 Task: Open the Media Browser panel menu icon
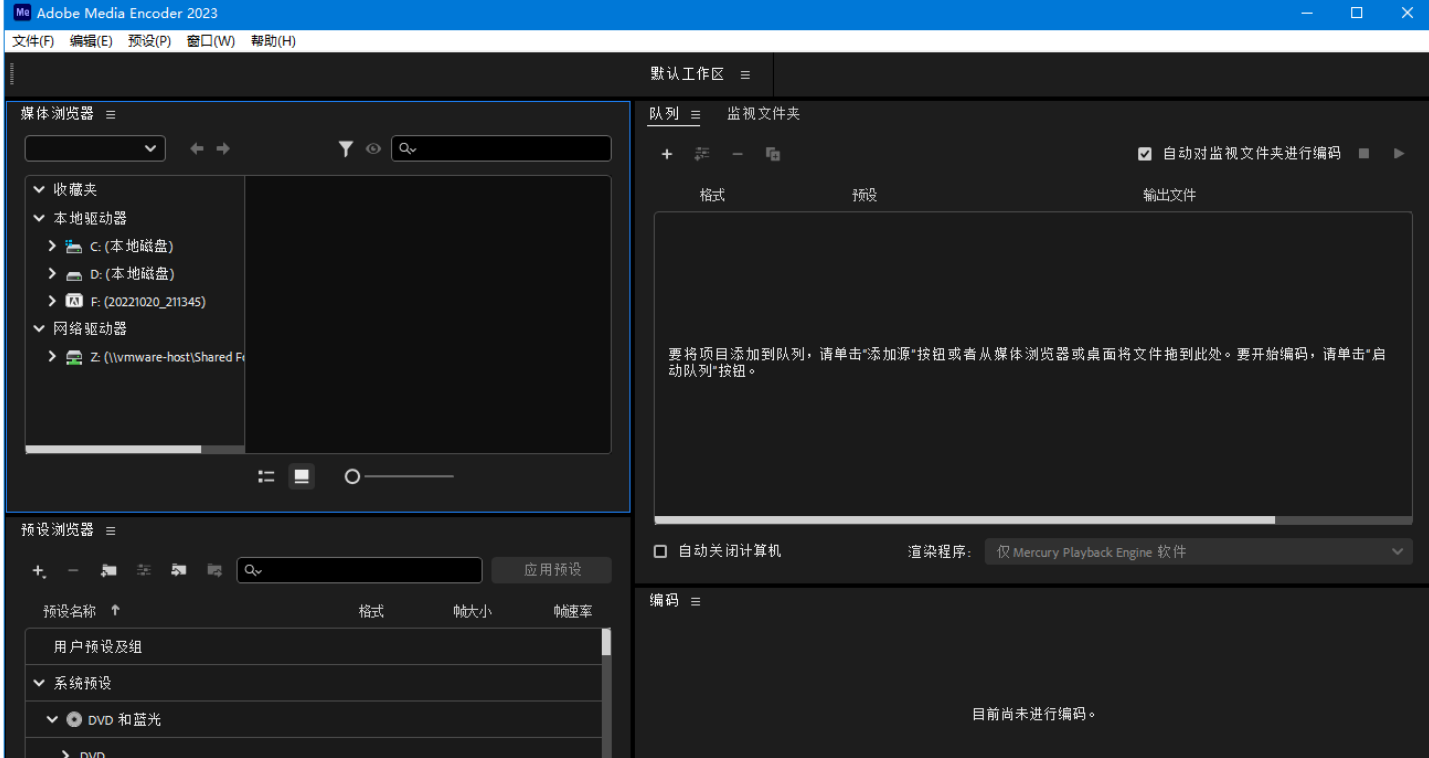111,114
